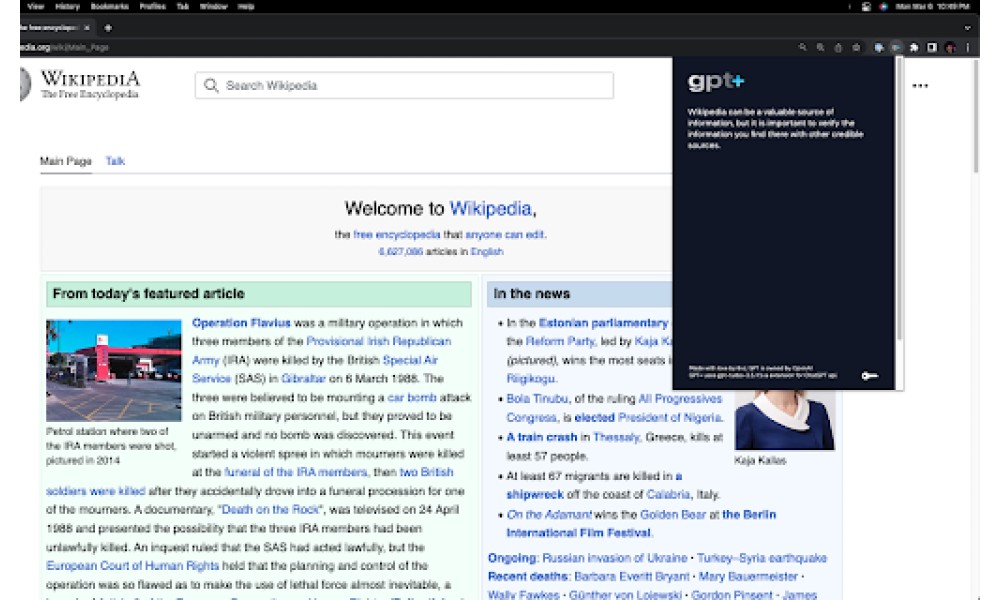Follow the Thessaly link

point(616,437)
